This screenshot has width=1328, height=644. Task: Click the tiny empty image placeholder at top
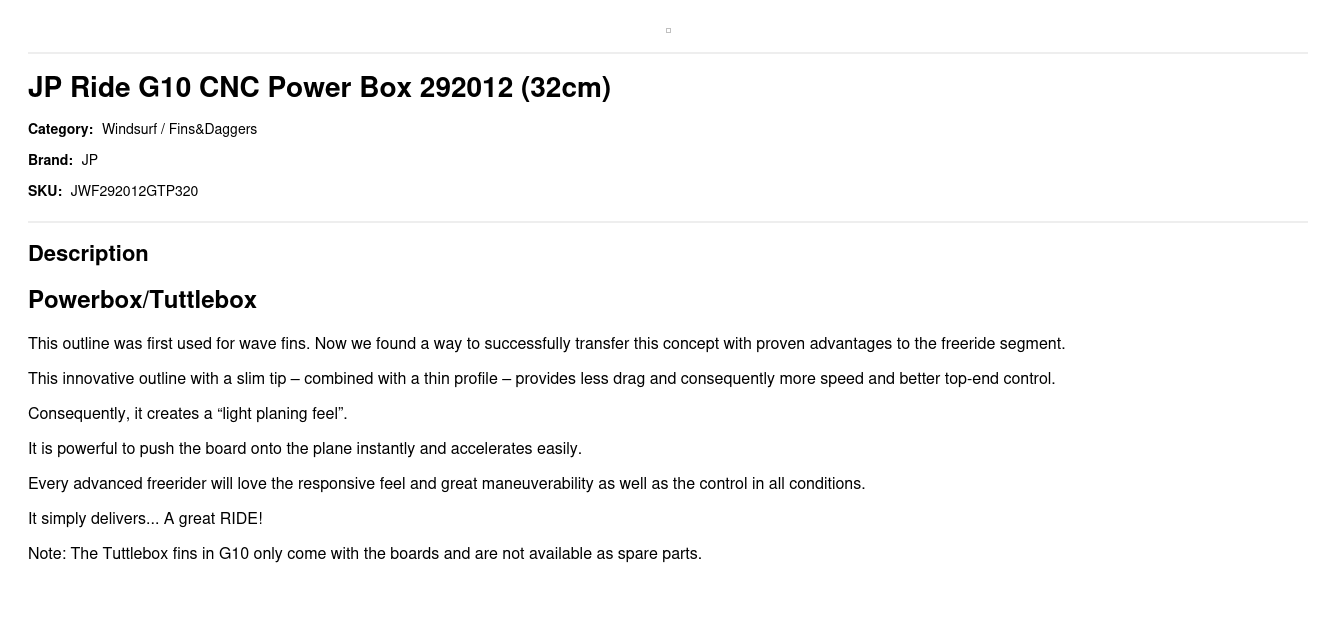tap(668, 30)
